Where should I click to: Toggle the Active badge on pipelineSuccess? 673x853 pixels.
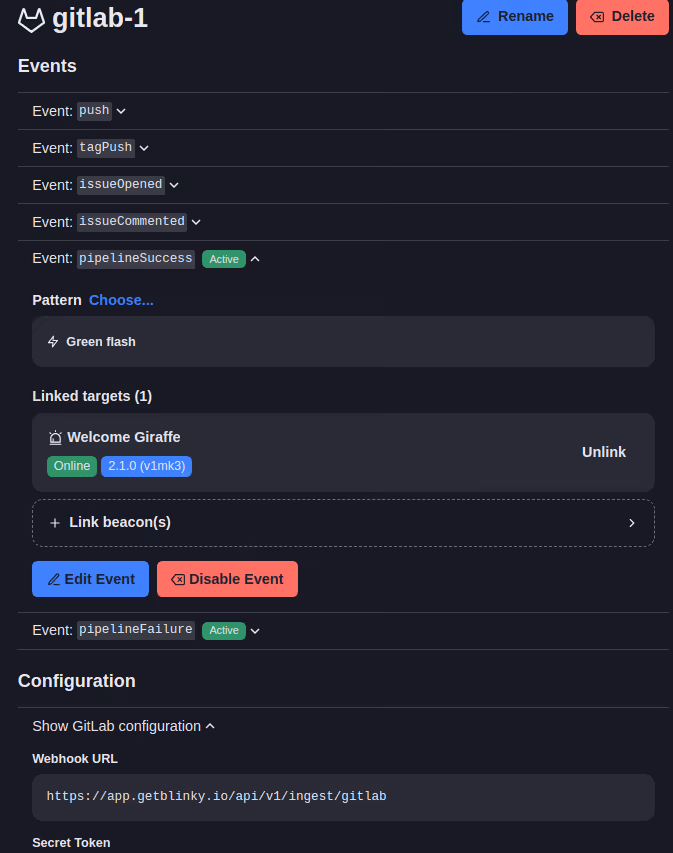223,258
